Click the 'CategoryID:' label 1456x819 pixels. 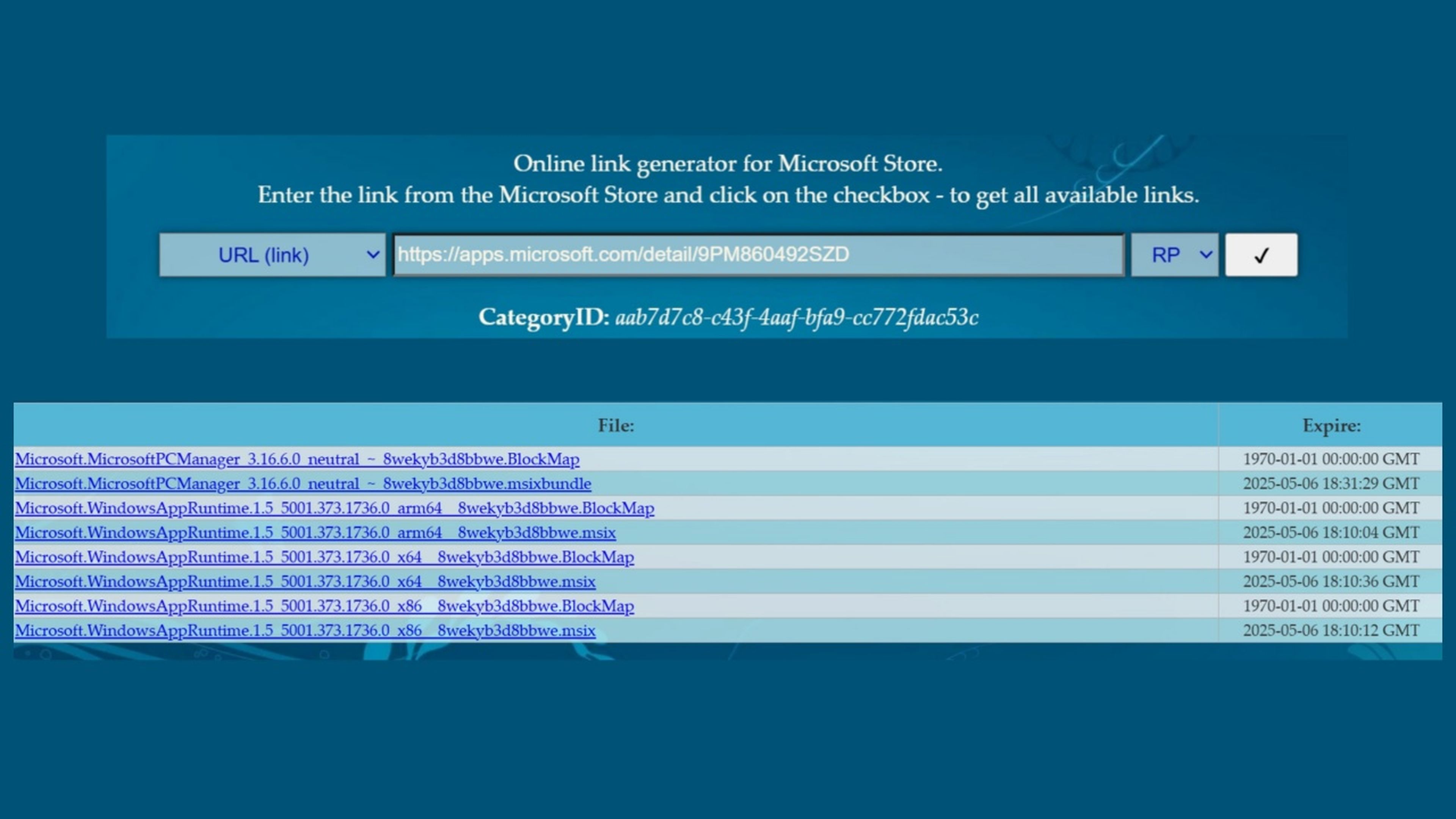[544, 318]
